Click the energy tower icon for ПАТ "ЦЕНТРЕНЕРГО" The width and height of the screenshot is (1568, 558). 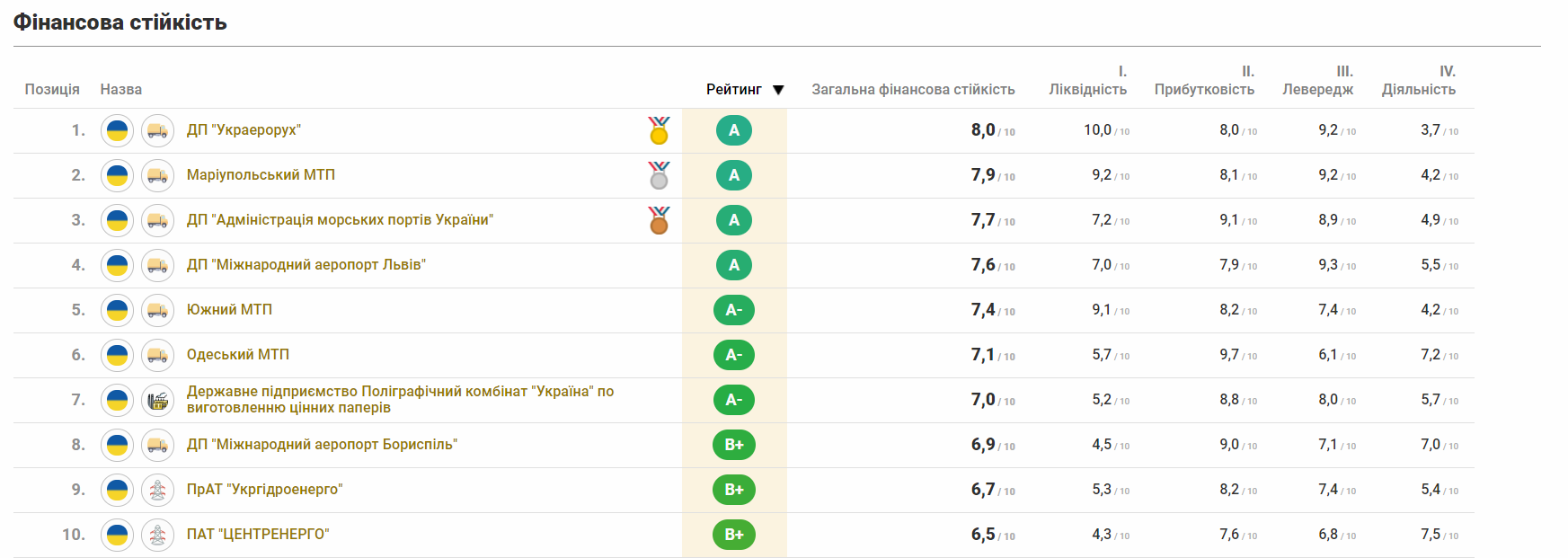(158, 535)
